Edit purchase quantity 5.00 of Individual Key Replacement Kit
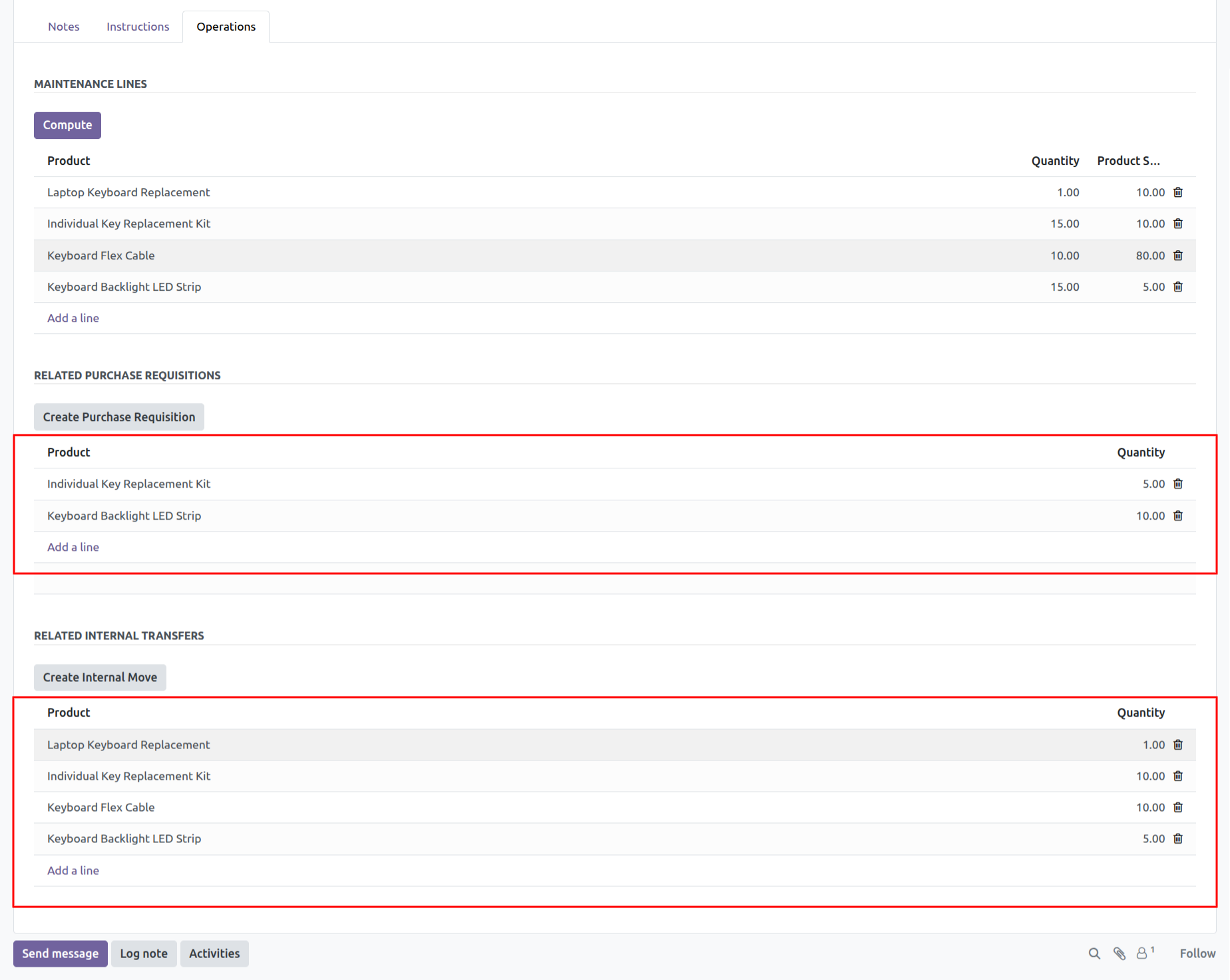Screen dimensions: 1230x980 (x=1153, y=484)
